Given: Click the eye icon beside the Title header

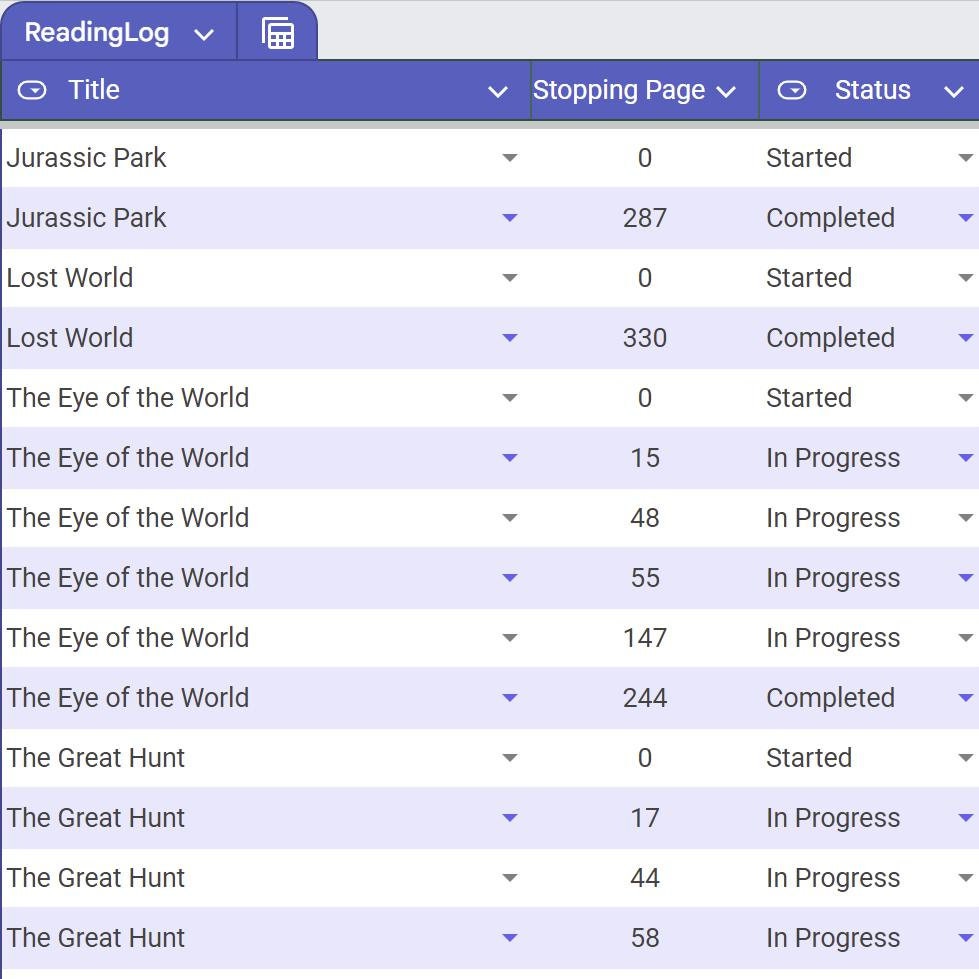Looking at the screenshot, I should coord(32,90).
